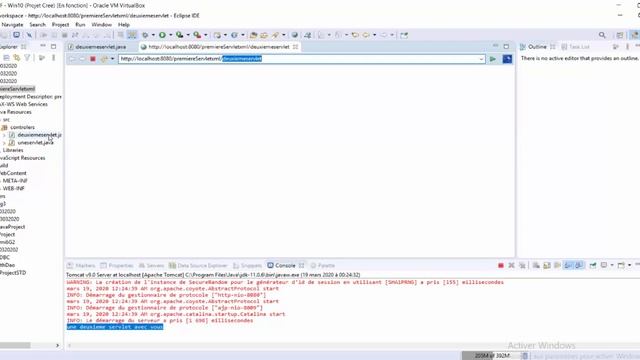Toggle Link with Editor in Project Explorer

pyautogui.click(x=17, y=58)
